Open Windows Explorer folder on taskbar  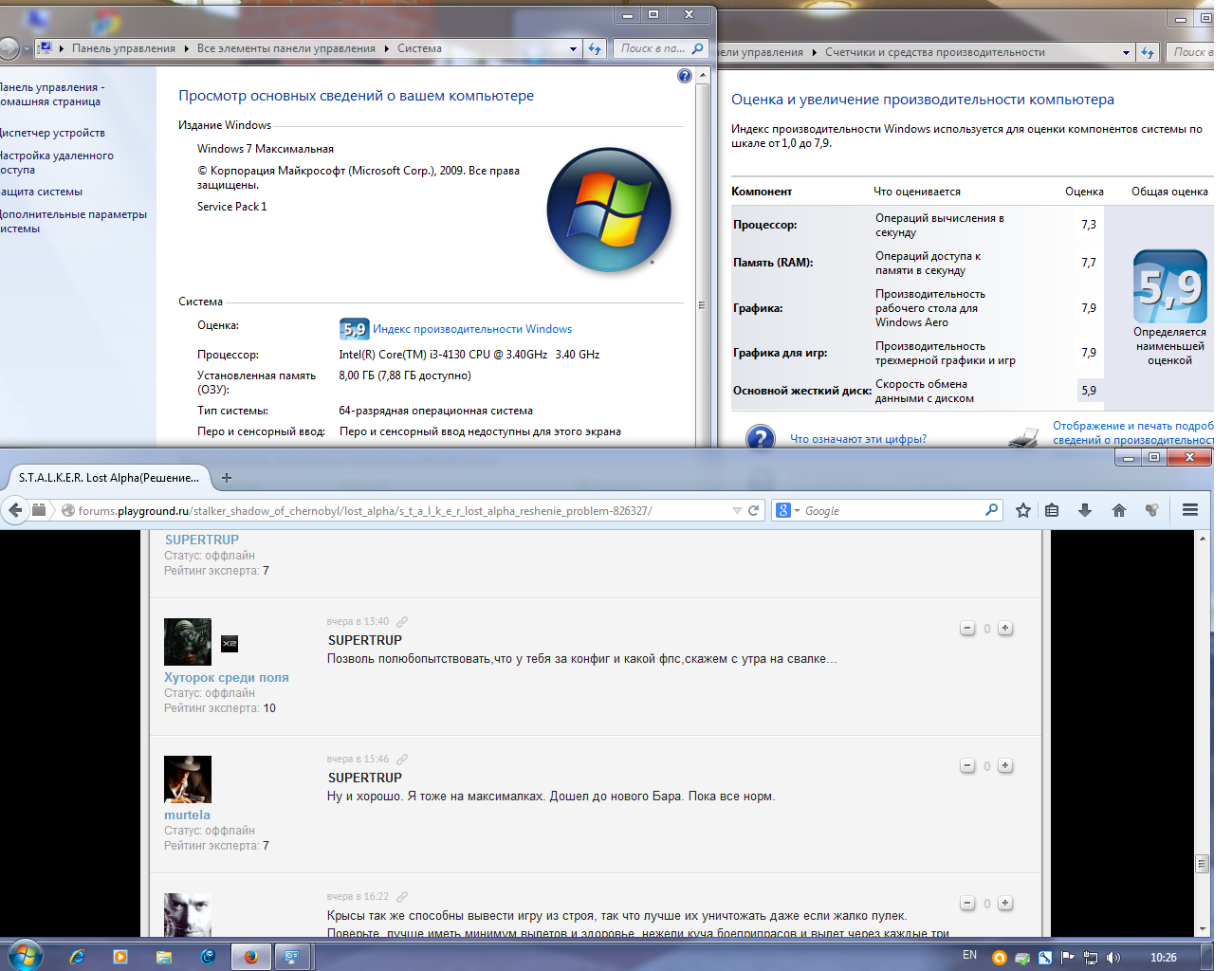(x=164, y=957)
